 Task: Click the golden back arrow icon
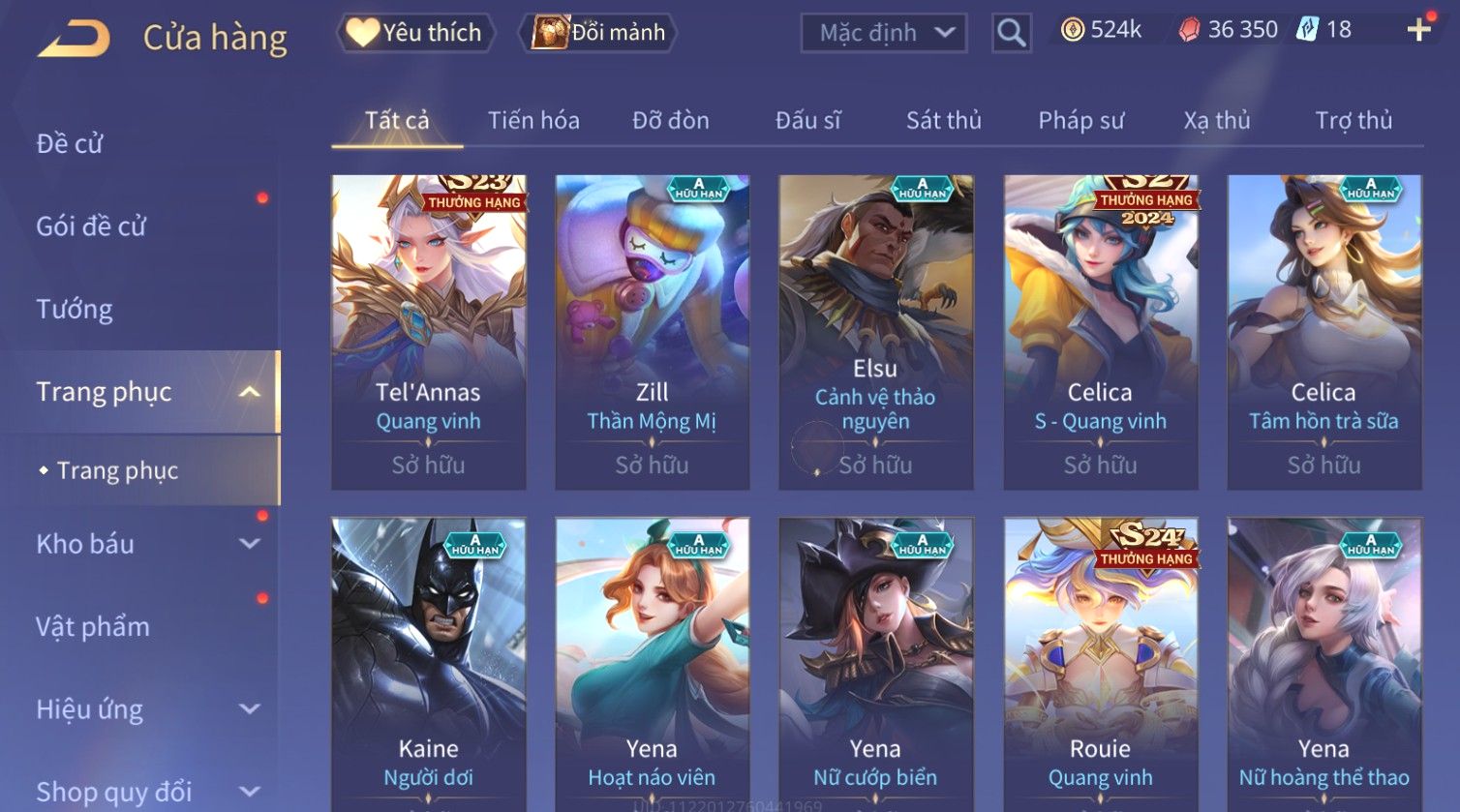click(74, 39)
